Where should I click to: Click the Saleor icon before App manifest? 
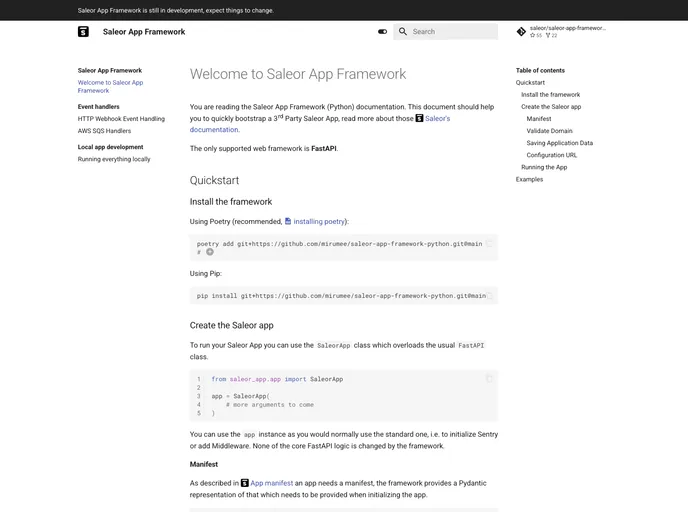tap(245, 483)
